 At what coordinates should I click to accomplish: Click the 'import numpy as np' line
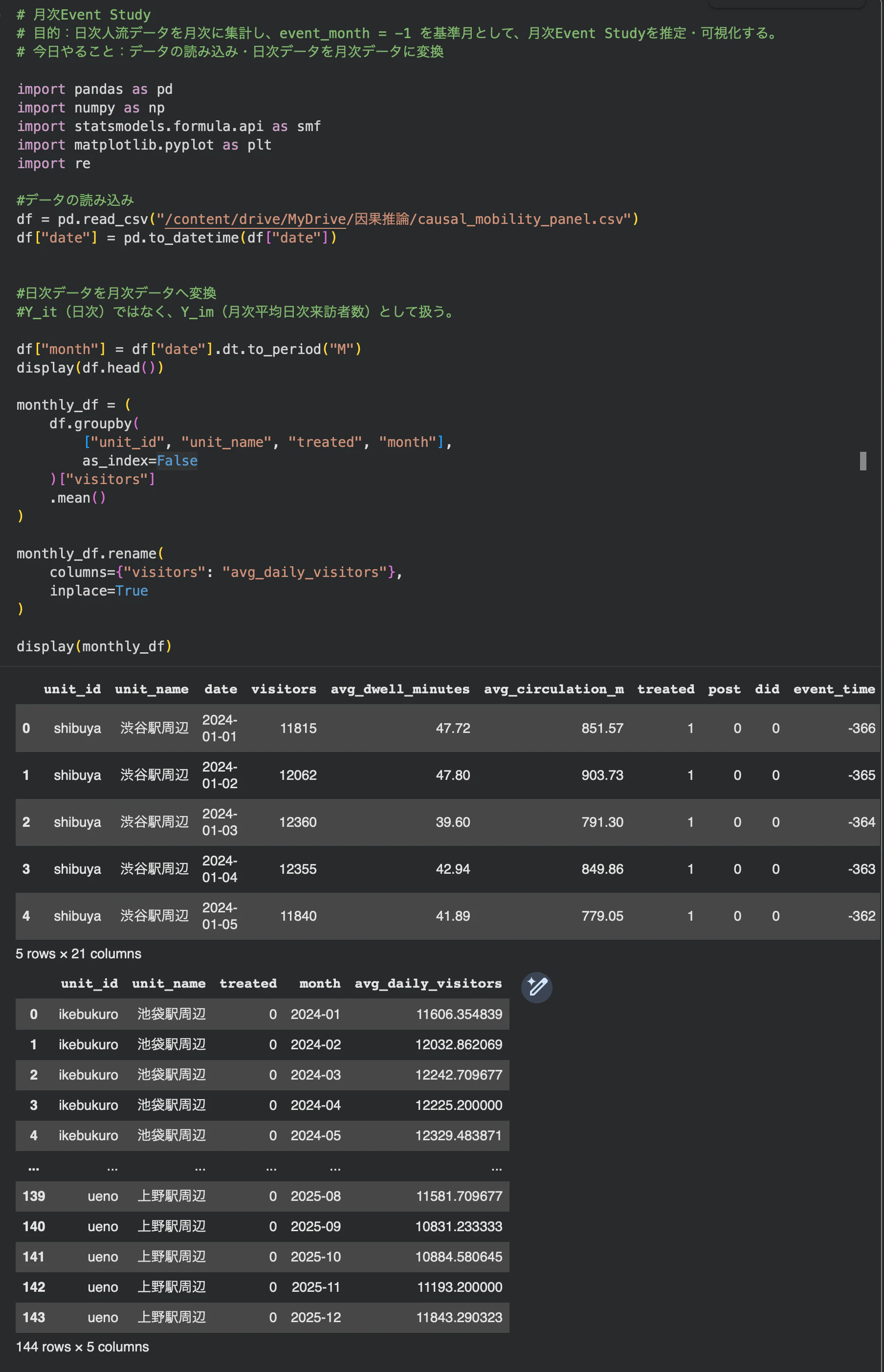(x=90, y=108)
